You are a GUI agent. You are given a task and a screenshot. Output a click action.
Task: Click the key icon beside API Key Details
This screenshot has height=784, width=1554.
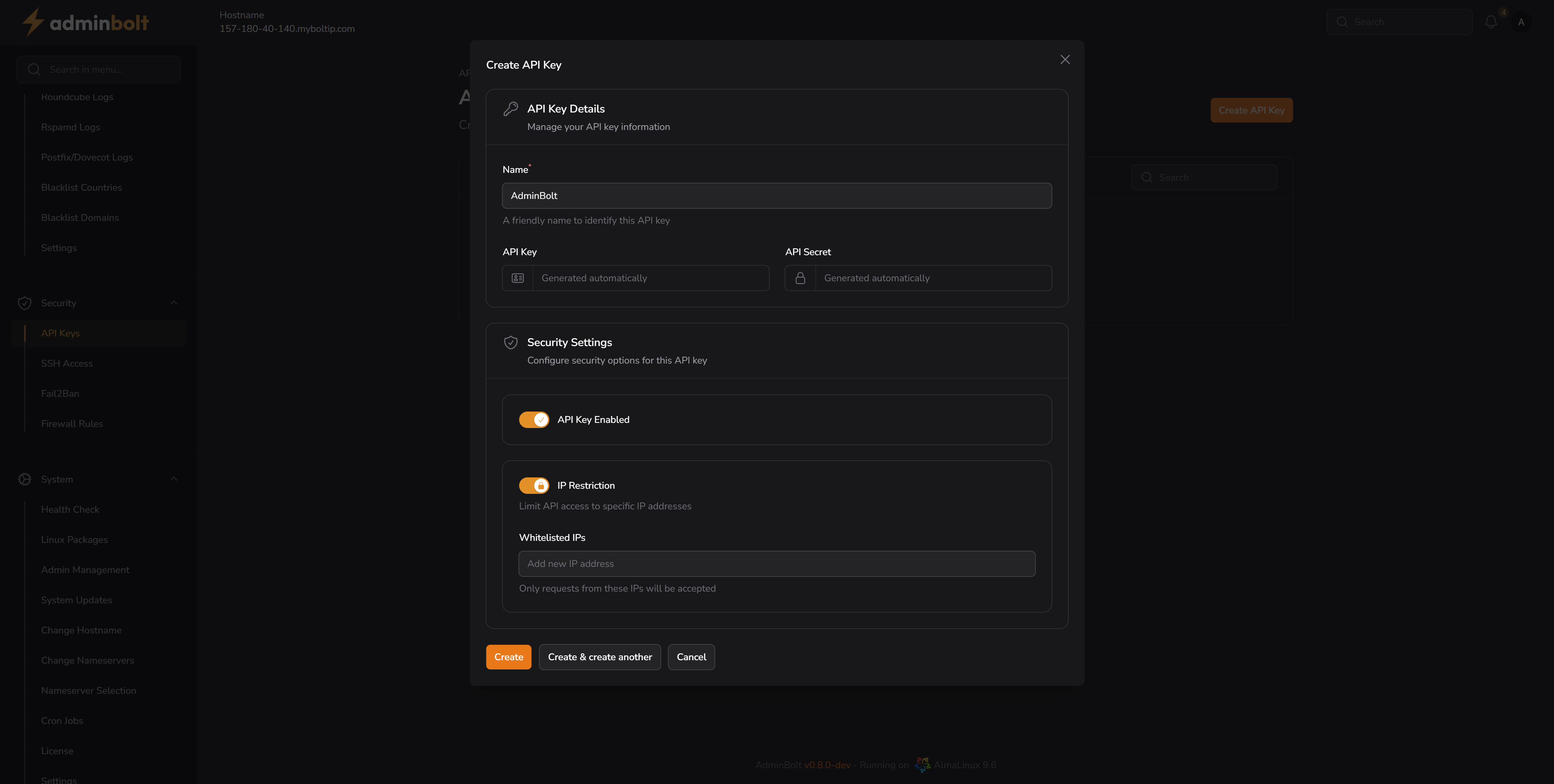coord(511,109)
